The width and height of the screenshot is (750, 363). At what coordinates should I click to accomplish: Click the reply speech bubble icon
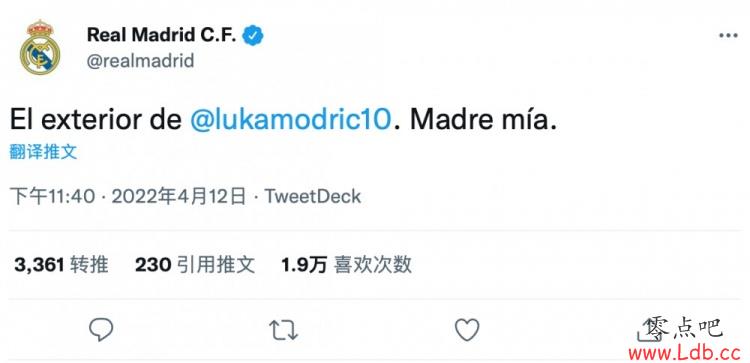click(x=101, y=330)
